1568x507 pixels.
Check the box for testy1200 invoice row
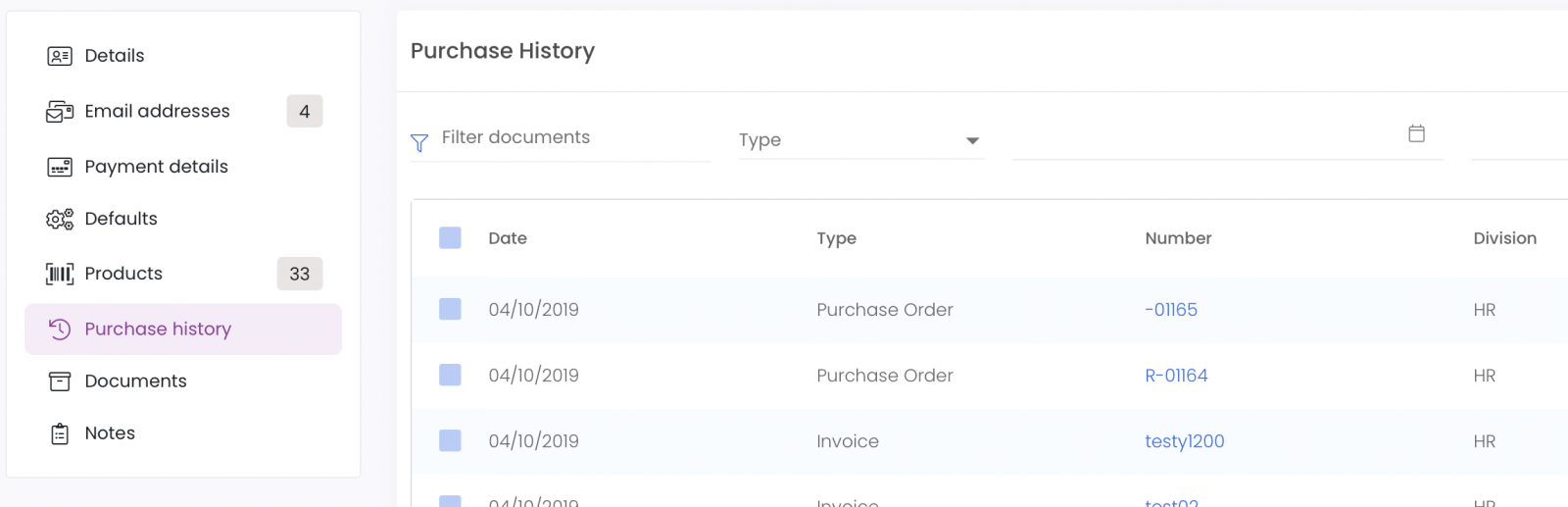[450, 440]
